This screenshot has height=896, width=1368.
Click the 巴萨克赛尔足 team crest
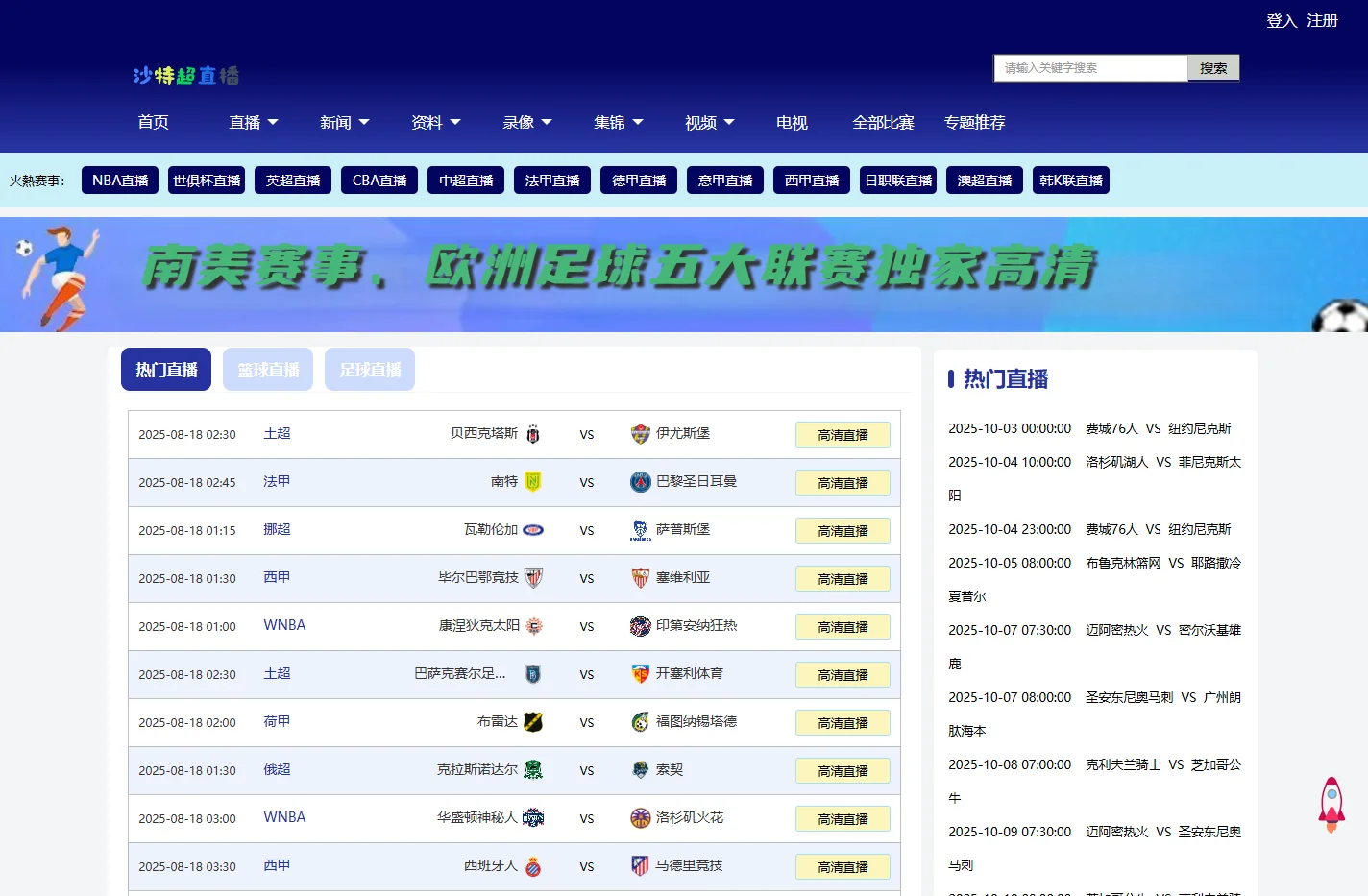tap(533, 674)
